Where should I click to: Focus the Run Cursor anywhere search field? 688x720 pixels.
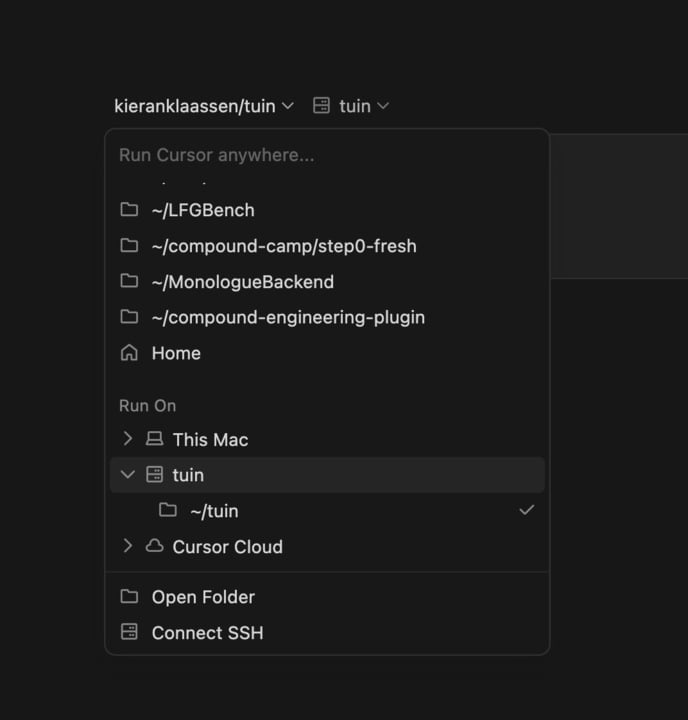tap(327, 155)
